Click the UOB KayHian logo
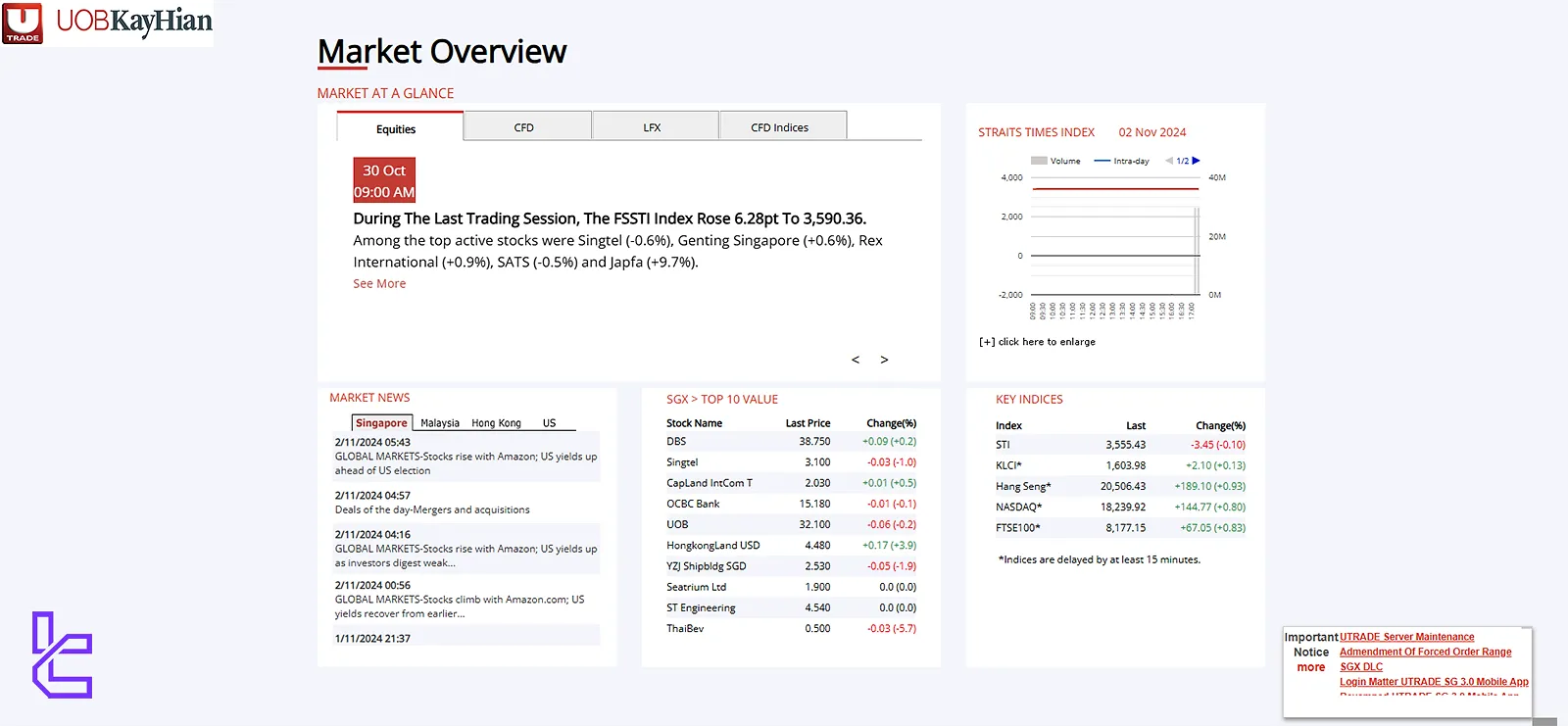The width and height of the screenshot is (1568, 726). pyautogui.click(x=107, y=24)
